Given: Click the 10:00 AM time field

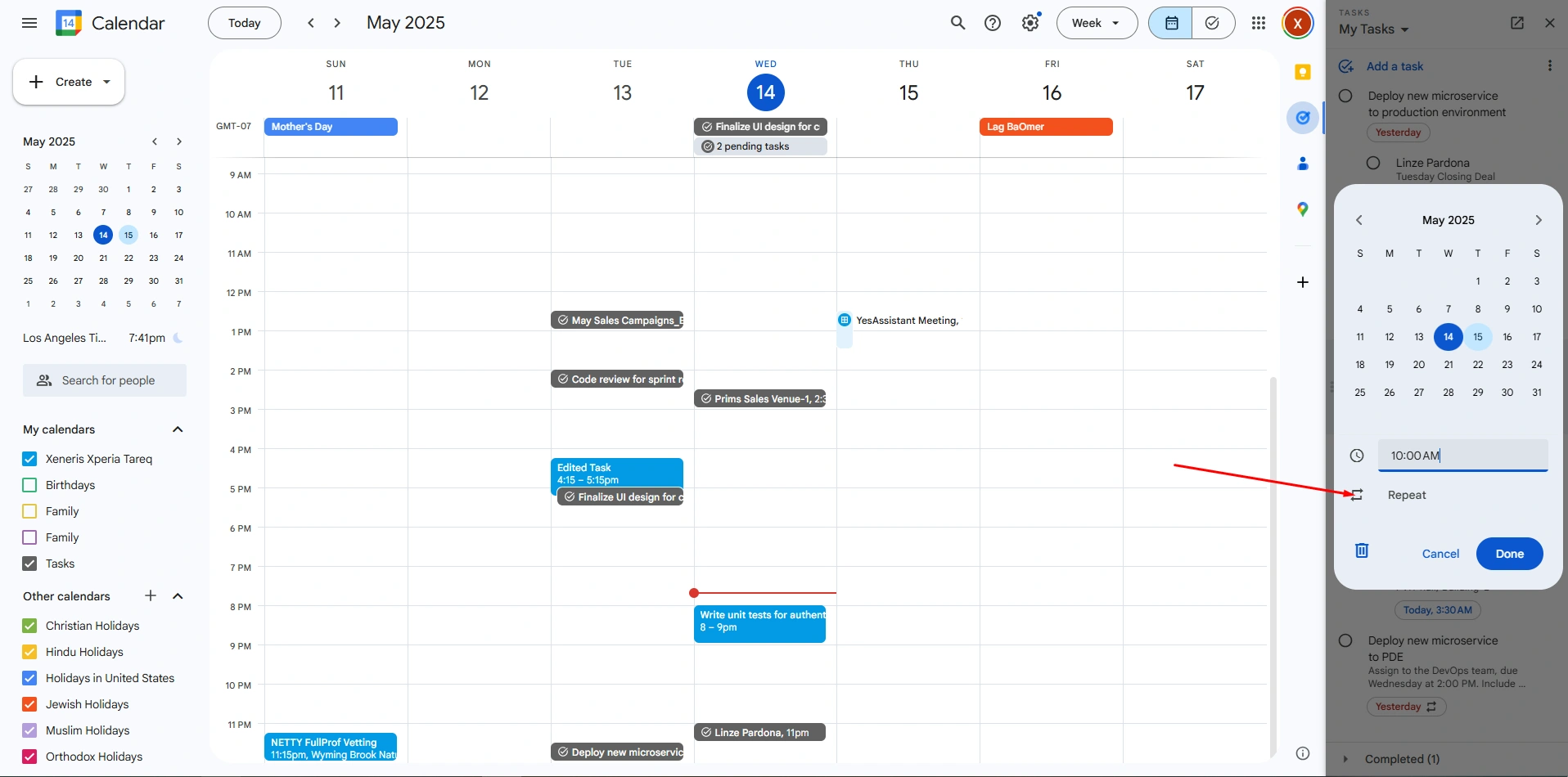Looking at the screenshot, I should (x=1462, y=456).
